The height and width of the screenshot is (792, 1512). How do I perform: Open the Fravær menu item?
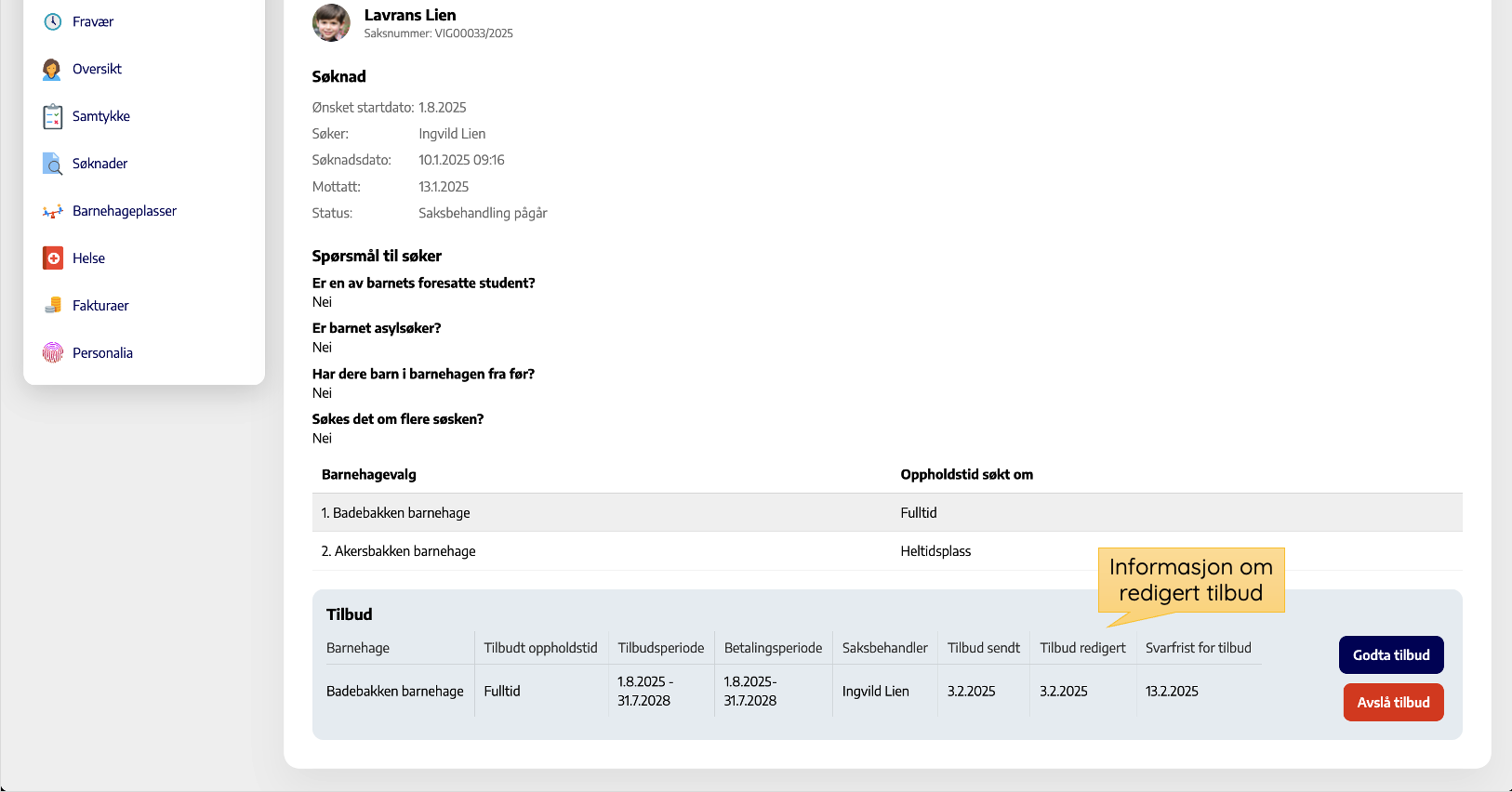click(x=93, y=21)
